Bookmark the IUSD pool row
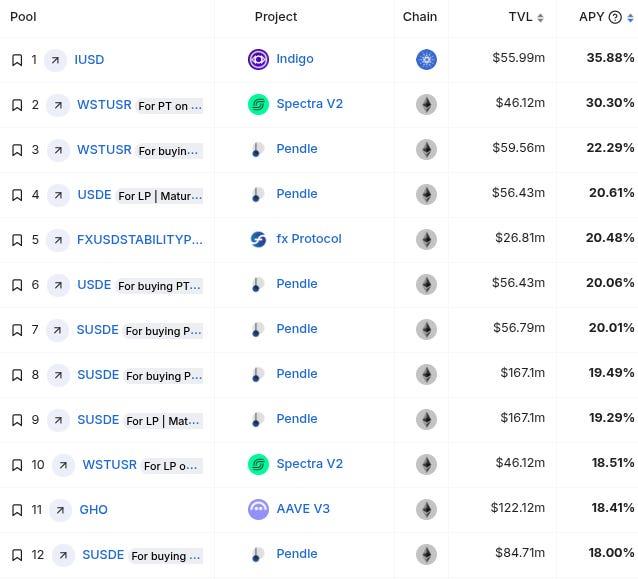Viewport: 638px width, 579px height. click(x=17, y=60)
